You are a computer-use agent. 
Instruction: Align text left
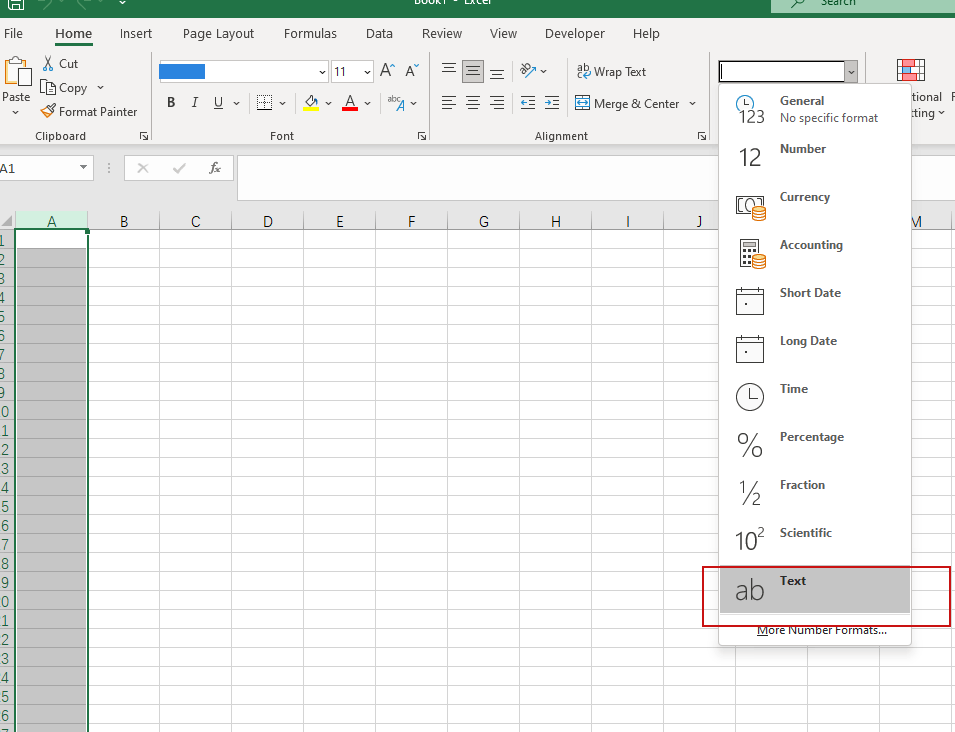(x=449, y=103)
